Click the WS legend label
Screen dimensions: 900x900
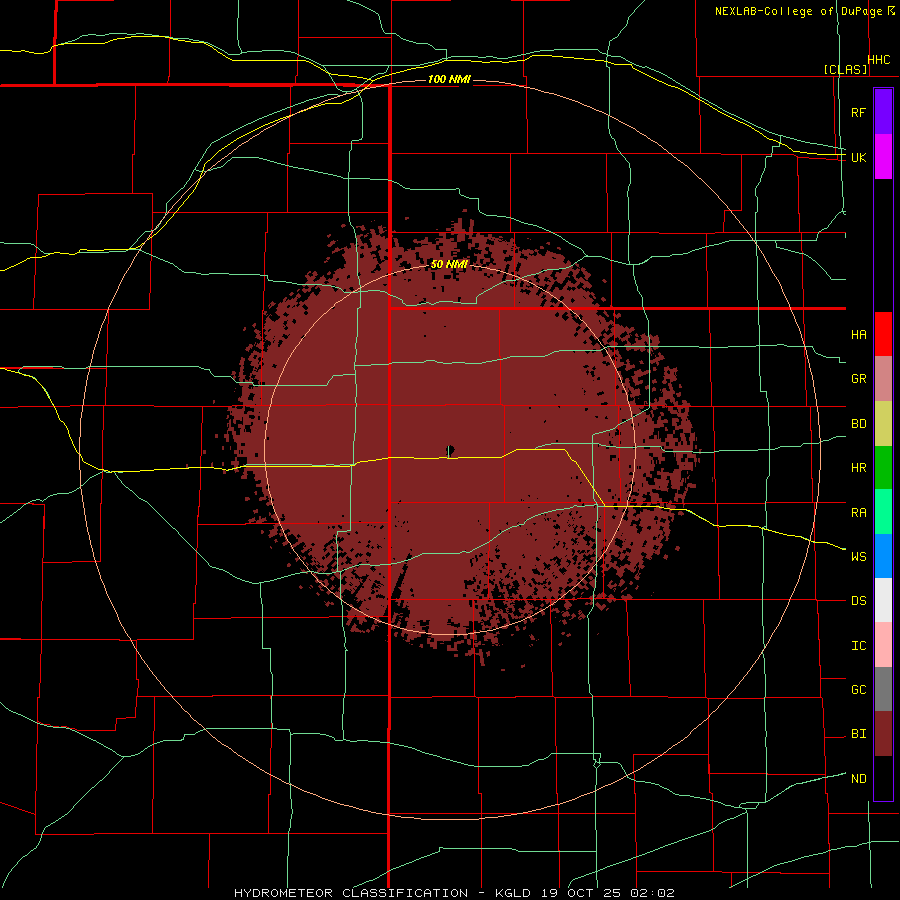tap(859, 557)
